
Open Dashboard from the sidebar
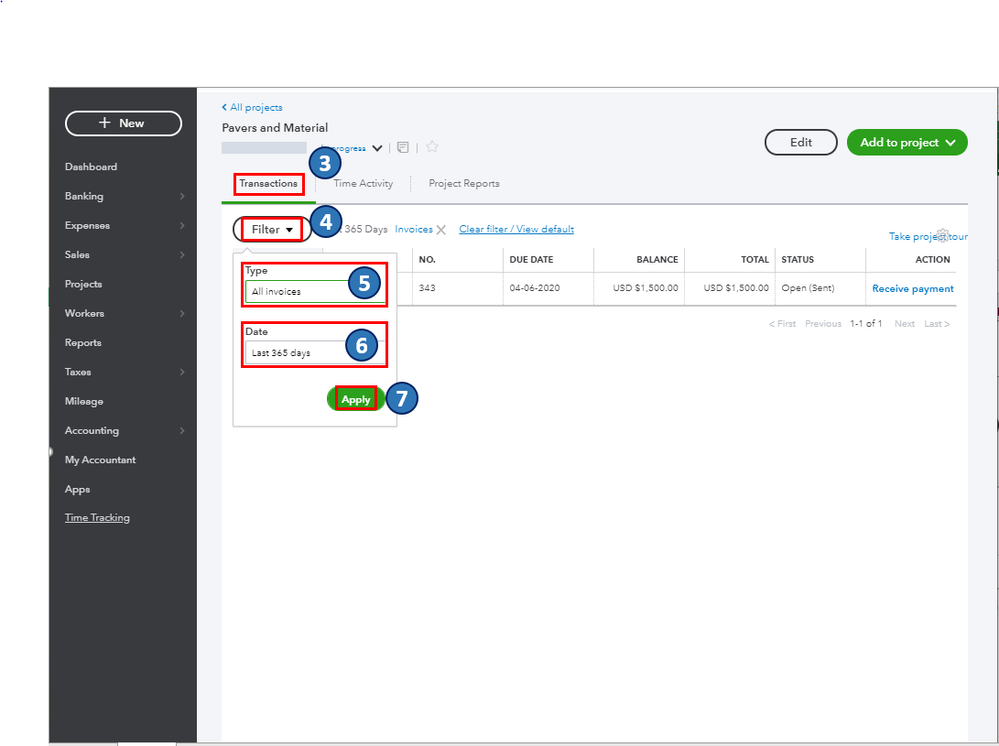click(91, 167)
